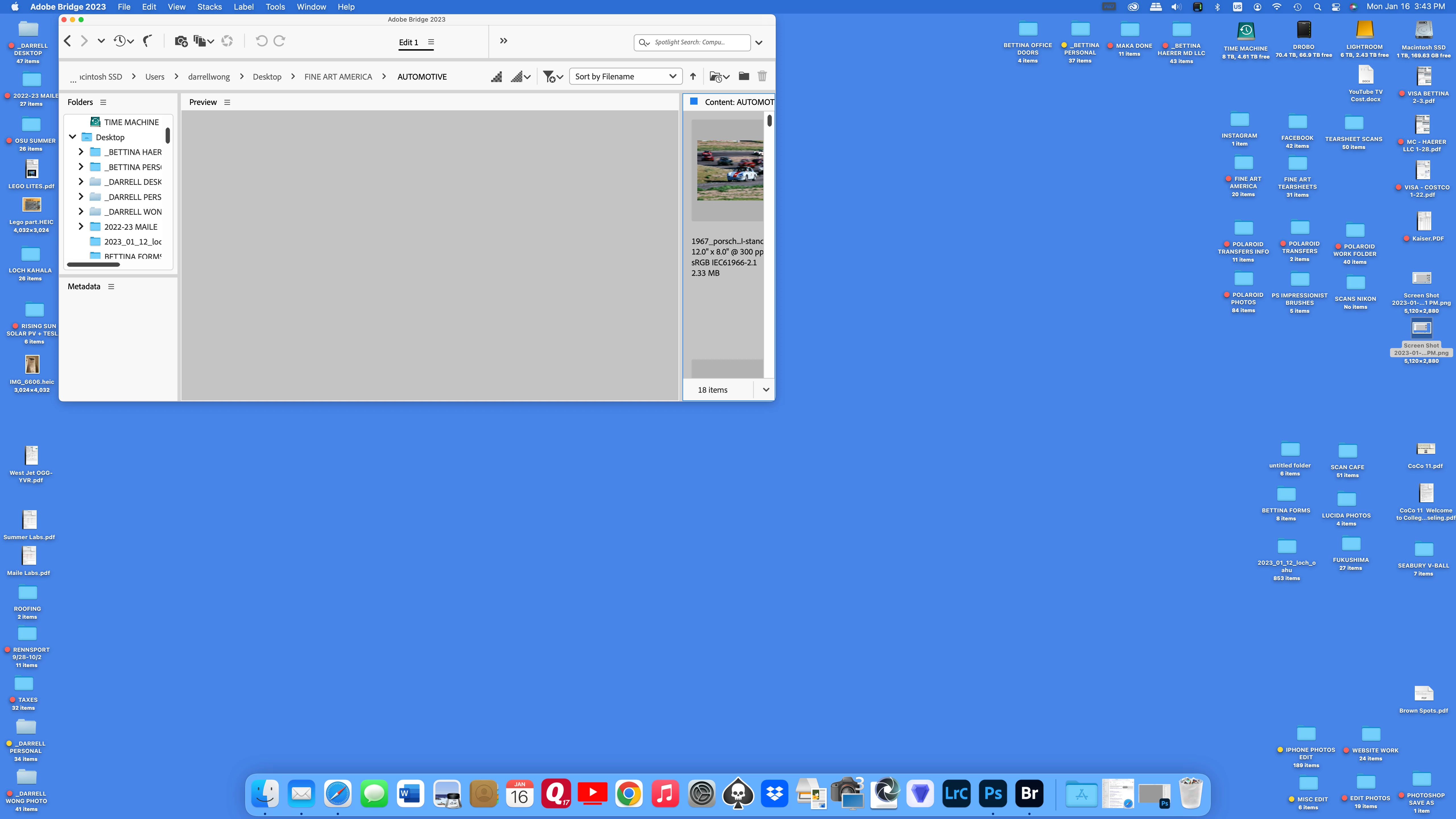Screen dimensions: 1456x819
Task: Expand the _BETTINA HAER folder tree node
Action: 81,152
